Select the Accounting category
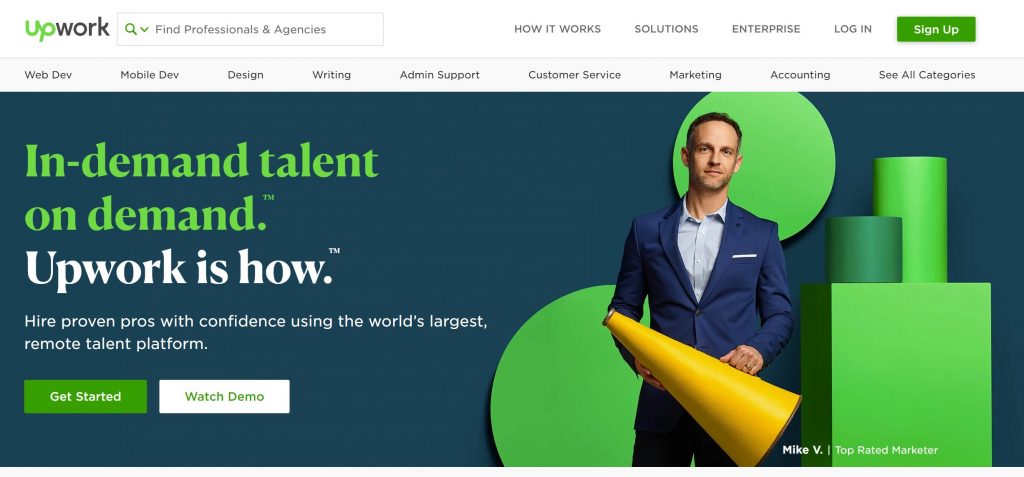 click(800, 75)
